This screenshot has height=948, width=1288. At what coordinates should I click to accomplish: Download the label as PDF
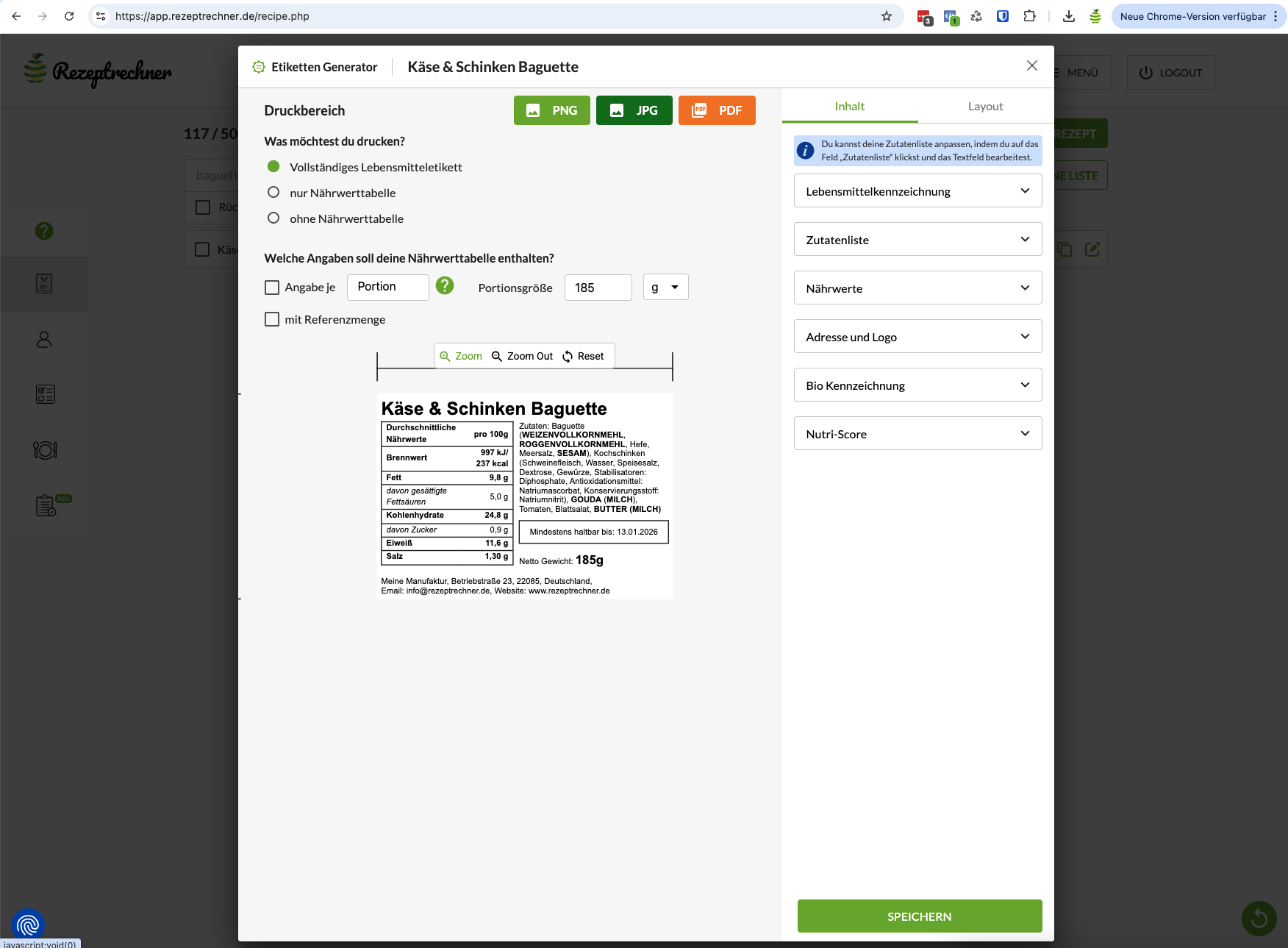[x=717, y=110]
